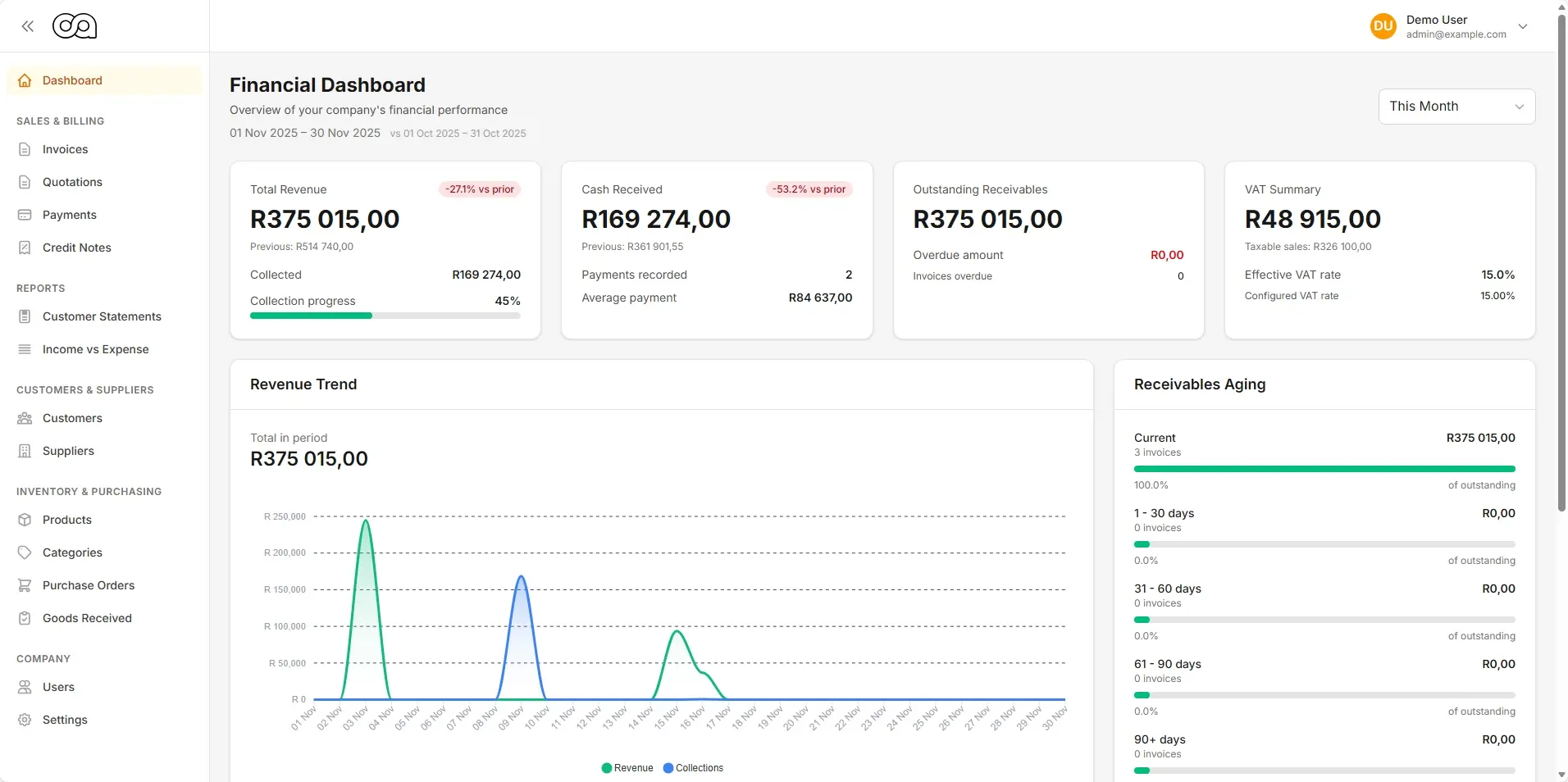This screenshot has height=782, width=1568.
Task: Click the Settings gear icon
Action: click(x=25, y=720)
